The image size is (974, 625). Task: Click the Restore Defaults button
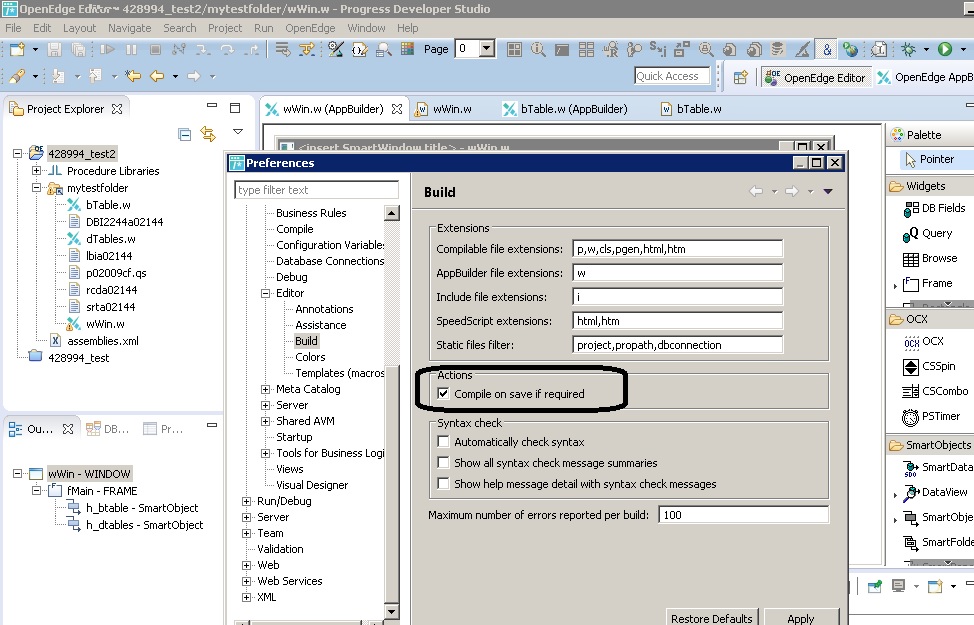712,618
